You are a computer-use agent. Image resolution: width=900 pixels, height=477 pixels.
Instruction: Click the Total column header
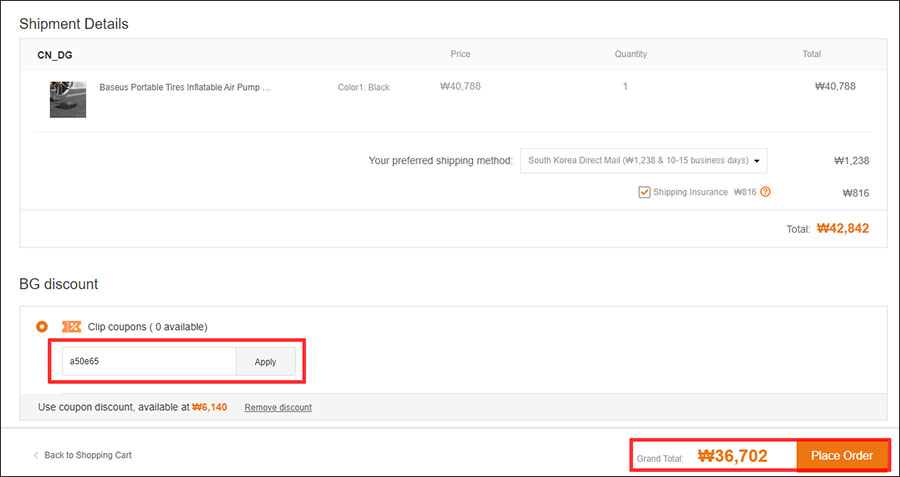click(x=812, y=54)
